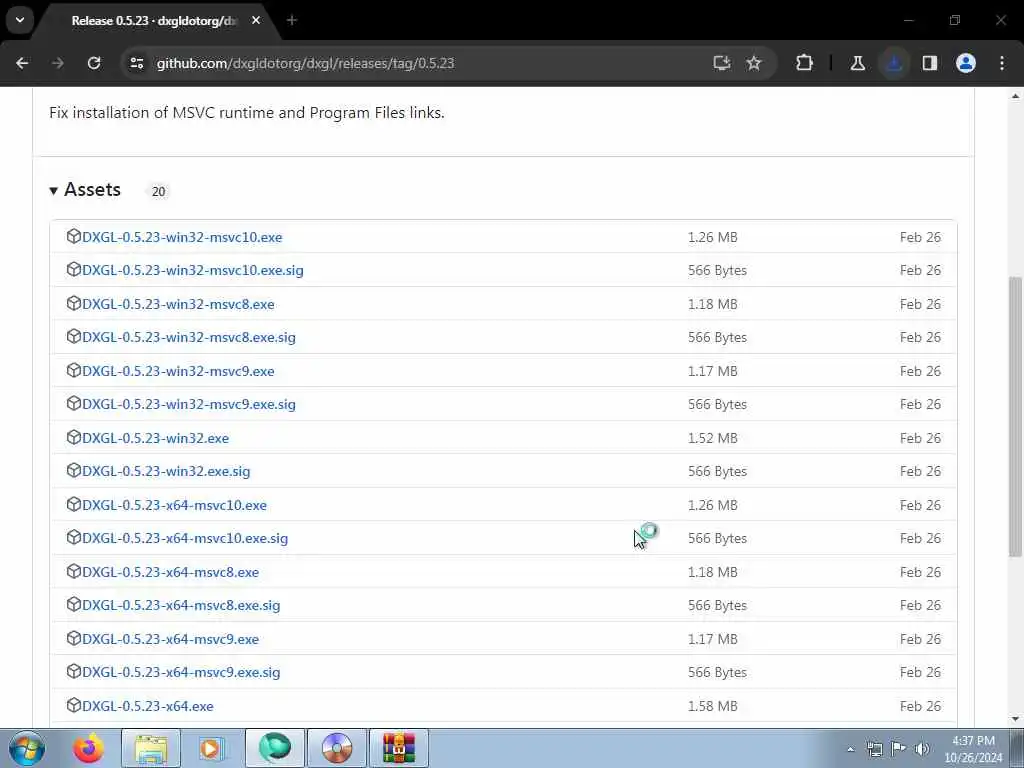
Task: Open WinRAR from the taskbar
Action: pos(399,748)
